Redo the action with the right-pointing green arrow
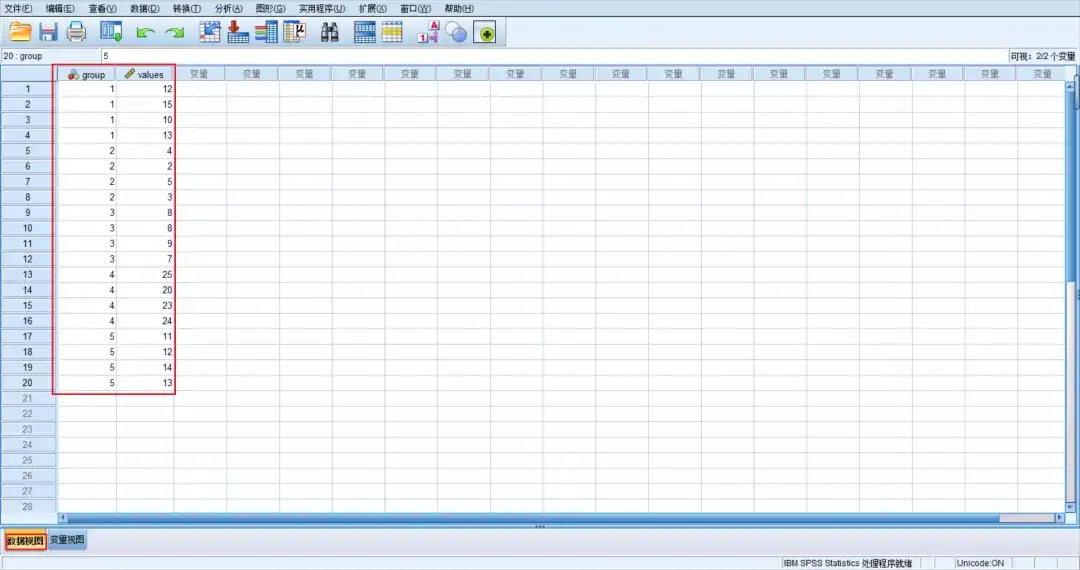 [x=174, y=32]
